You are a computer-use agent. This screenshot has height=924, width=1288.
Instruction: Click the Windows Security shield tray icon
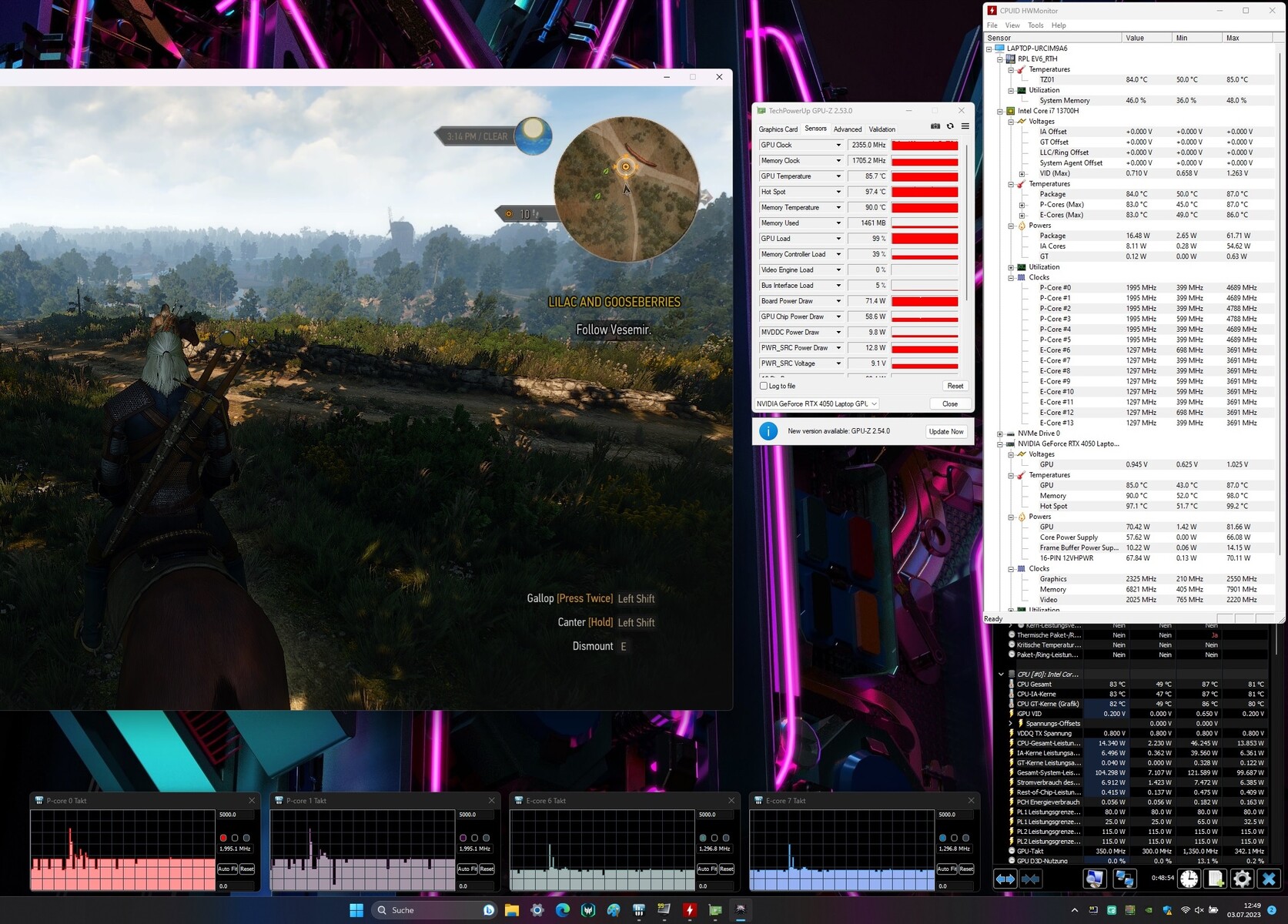coord(1167,910)
